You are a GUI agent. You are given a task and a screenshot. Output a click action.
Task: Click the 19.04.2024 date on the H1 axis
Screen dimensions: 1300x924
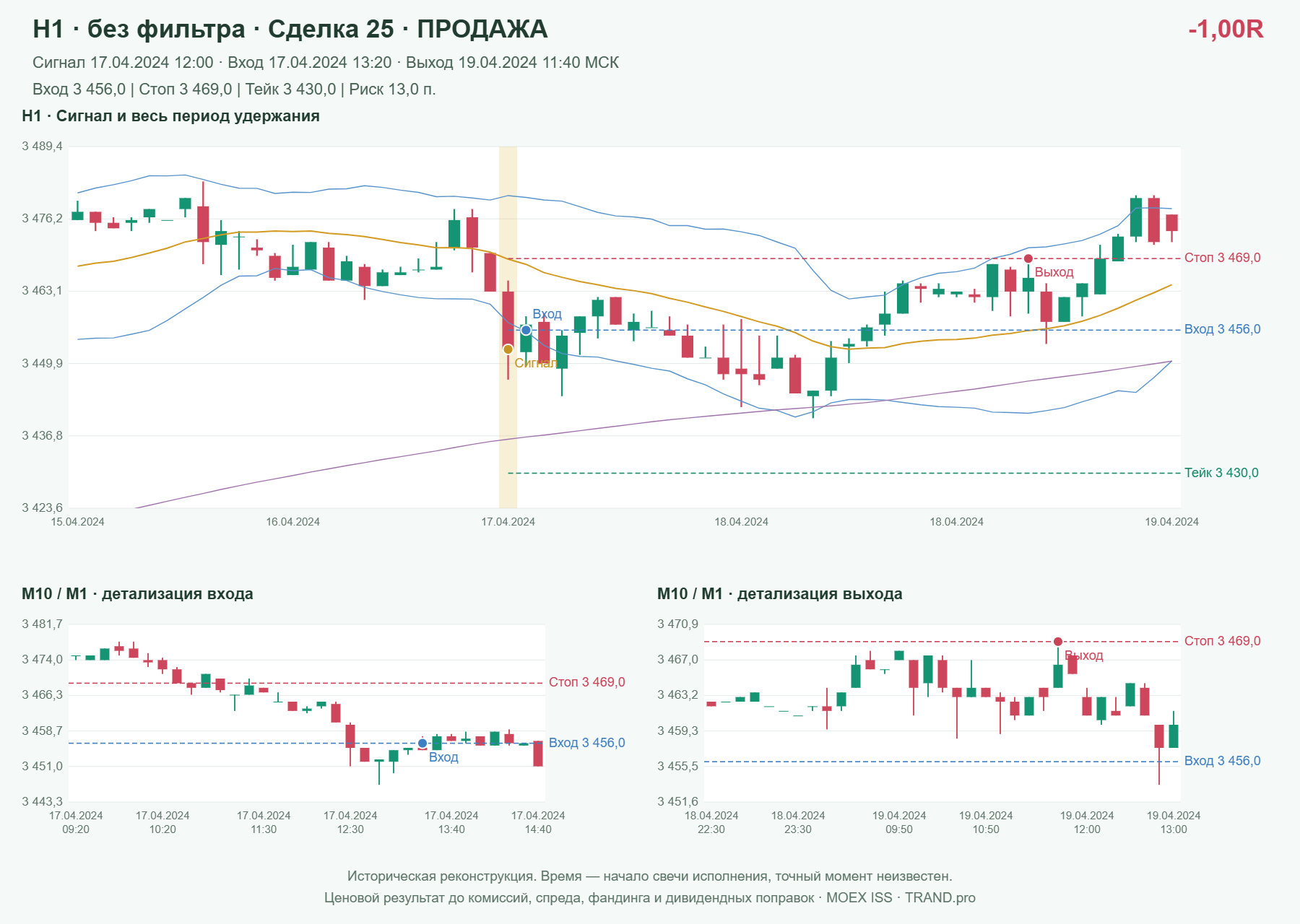tap(1171, 522)
